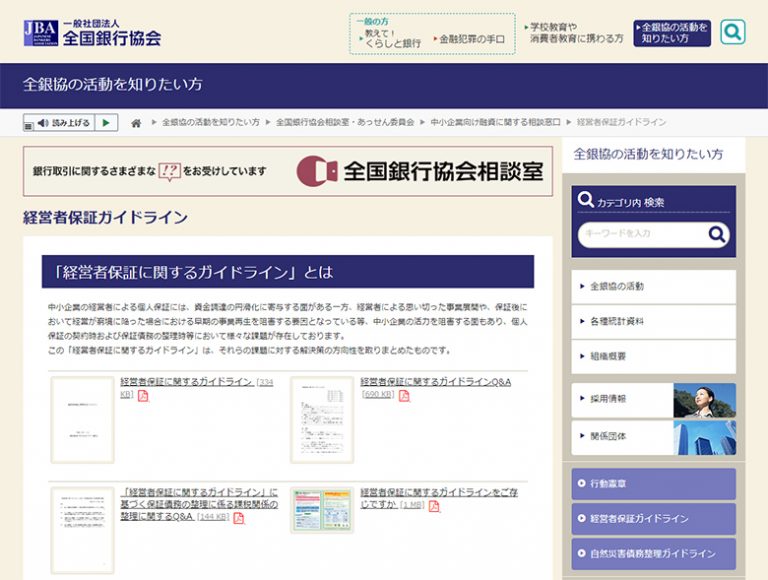Click the キーワードを入力 search field
This screenshot has height=580, width=768.
pos(641,234)
